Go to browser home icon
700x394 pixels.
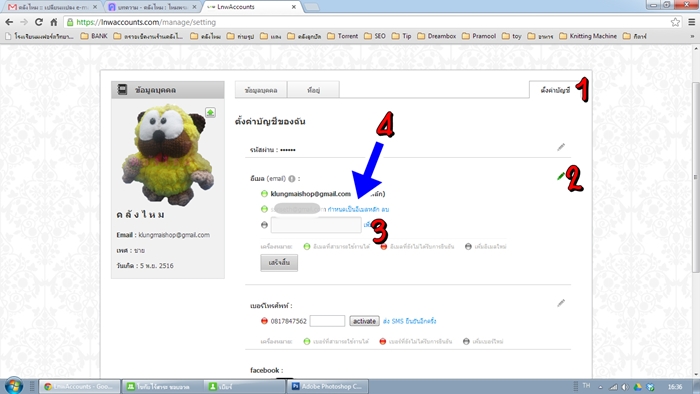[x=54, y=22]
